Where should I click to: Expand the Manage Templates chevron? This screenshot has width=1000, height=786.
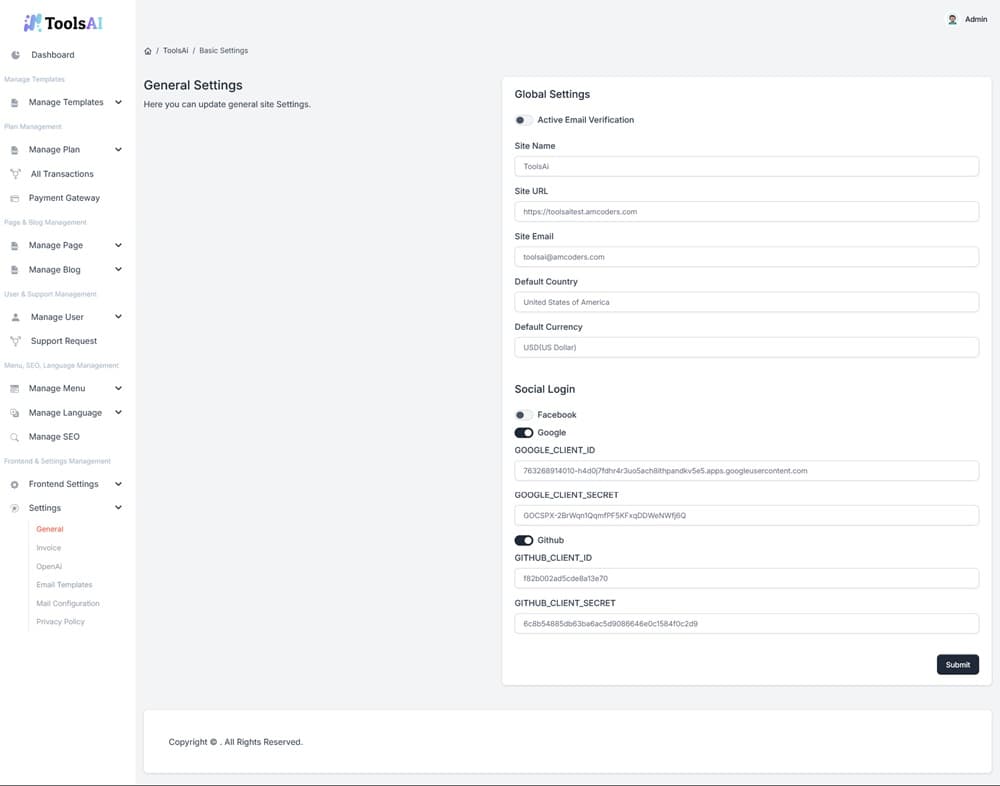point(118,102)
